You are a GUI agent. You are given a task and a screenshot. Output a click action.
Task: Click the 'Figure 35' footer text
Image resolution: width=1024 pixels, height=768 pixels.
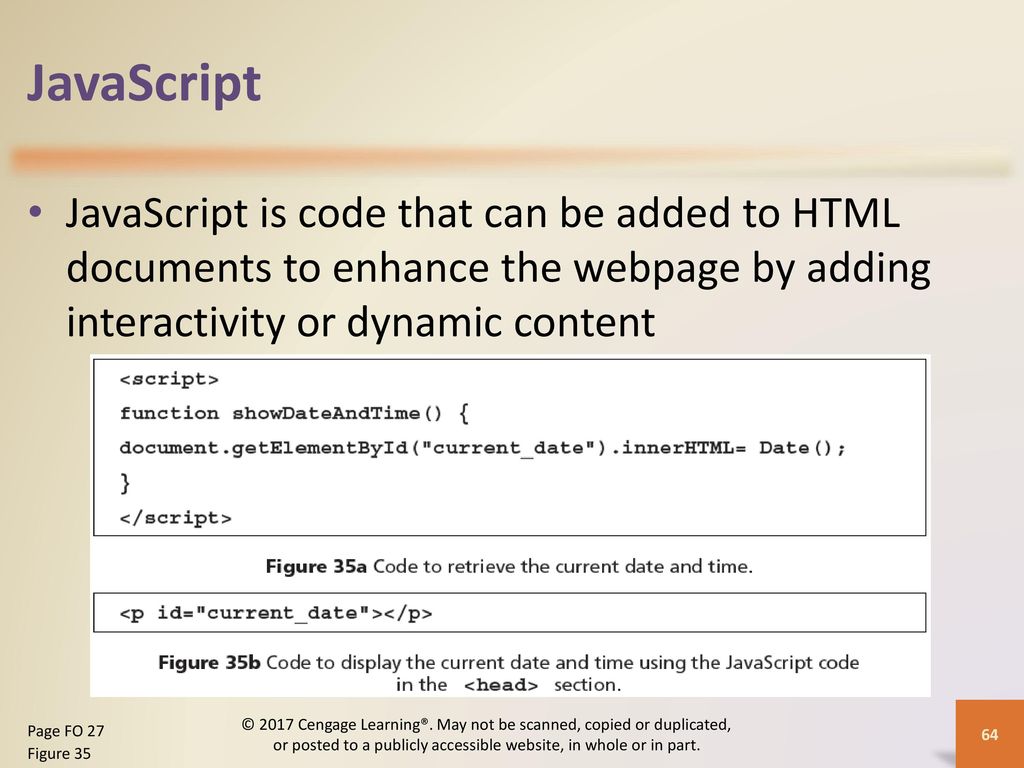pyautogui.click(x=59, y=754)
